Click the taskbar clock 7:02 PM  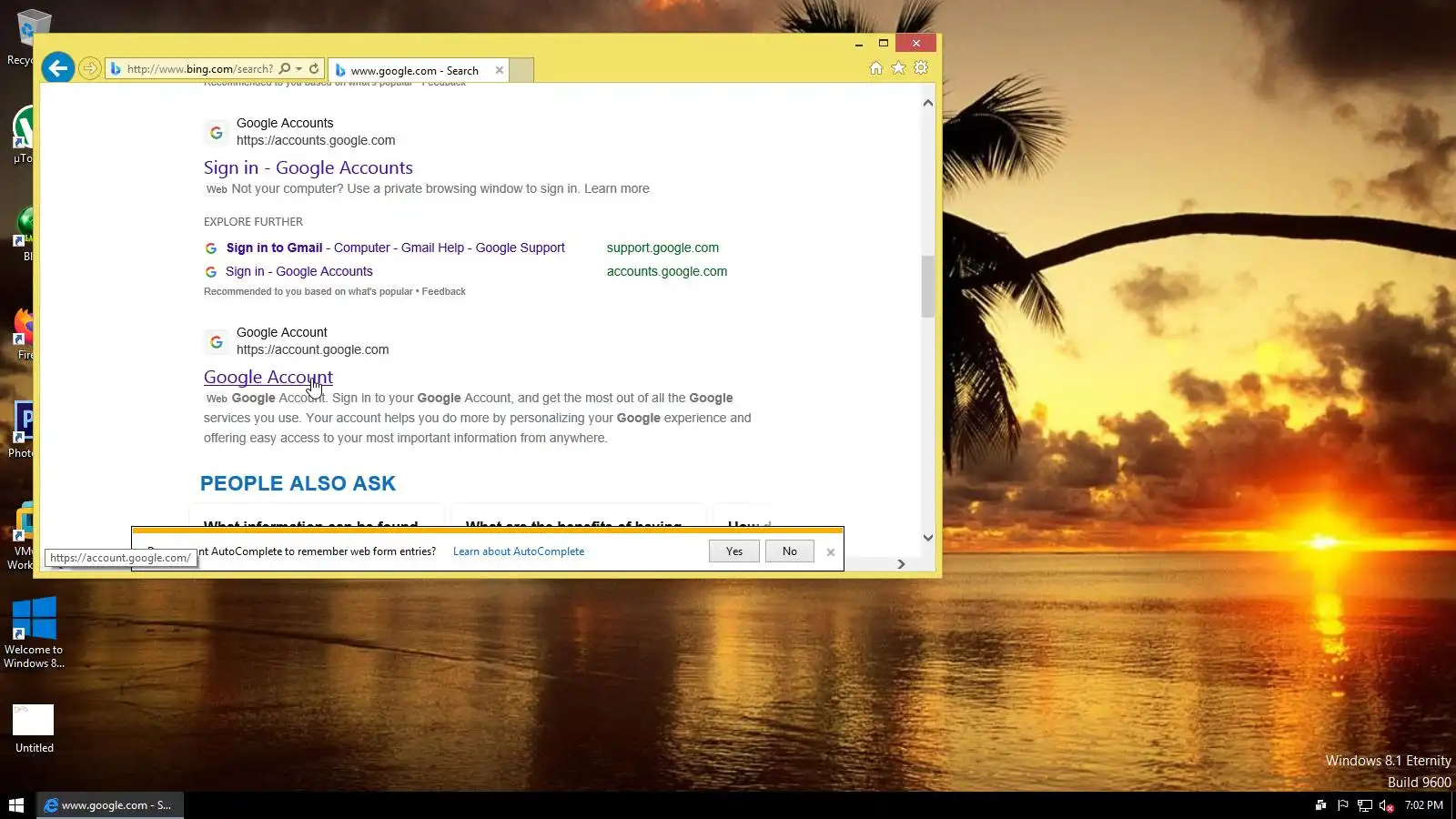(x=1423, y=805)
